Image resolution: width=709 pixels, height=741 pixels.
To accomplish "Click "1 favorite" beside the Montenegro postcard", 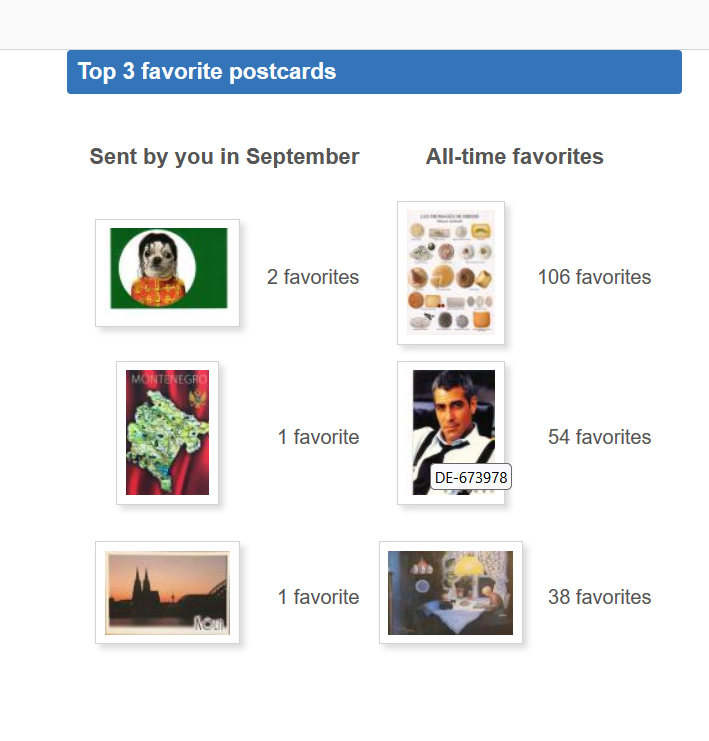I will tap(318, 437).
